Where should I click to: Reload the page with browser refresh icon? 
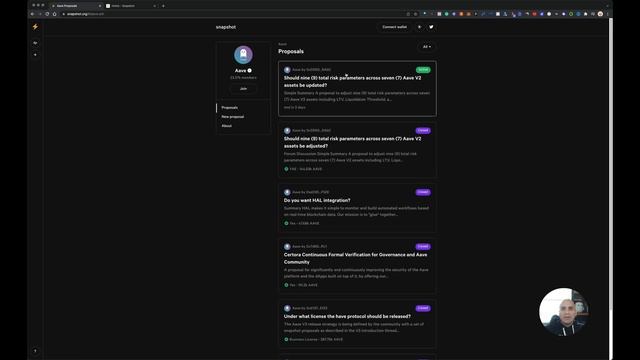47,14
